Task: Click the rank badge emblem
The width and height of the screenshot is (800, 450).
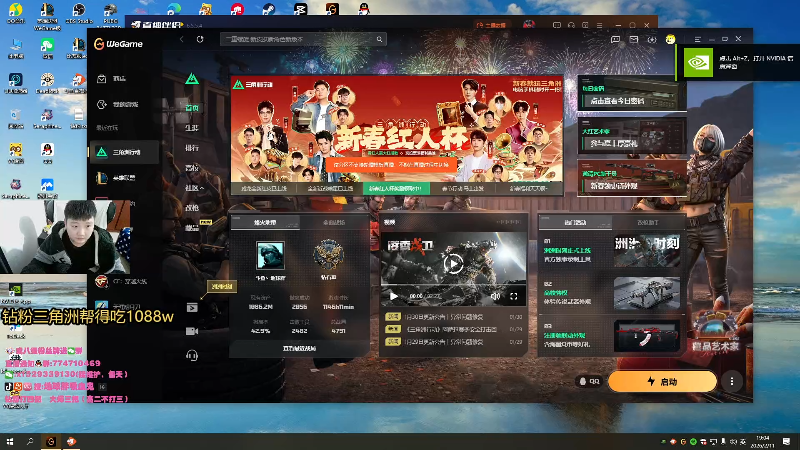Action: pyautogui.click(x=328, y=255)
